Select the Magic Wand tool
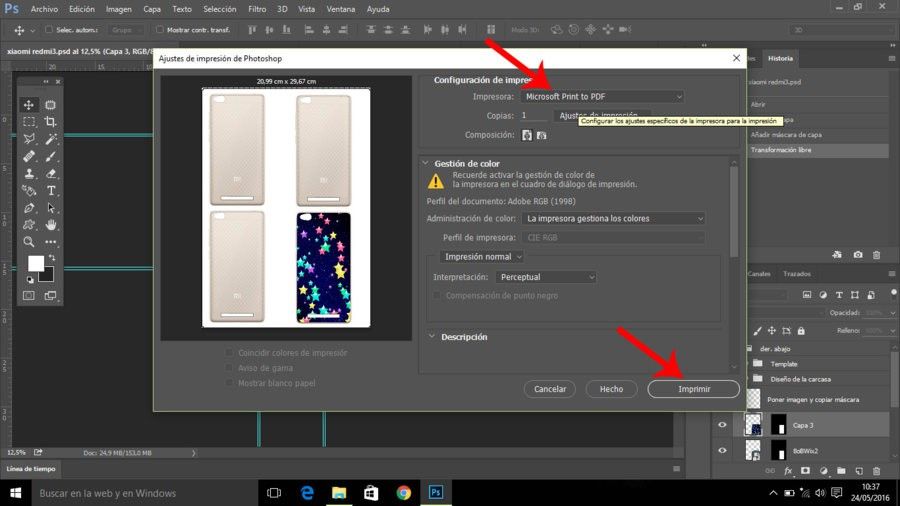The width and height of the screenshot is (900, 506). click(51, 139)
